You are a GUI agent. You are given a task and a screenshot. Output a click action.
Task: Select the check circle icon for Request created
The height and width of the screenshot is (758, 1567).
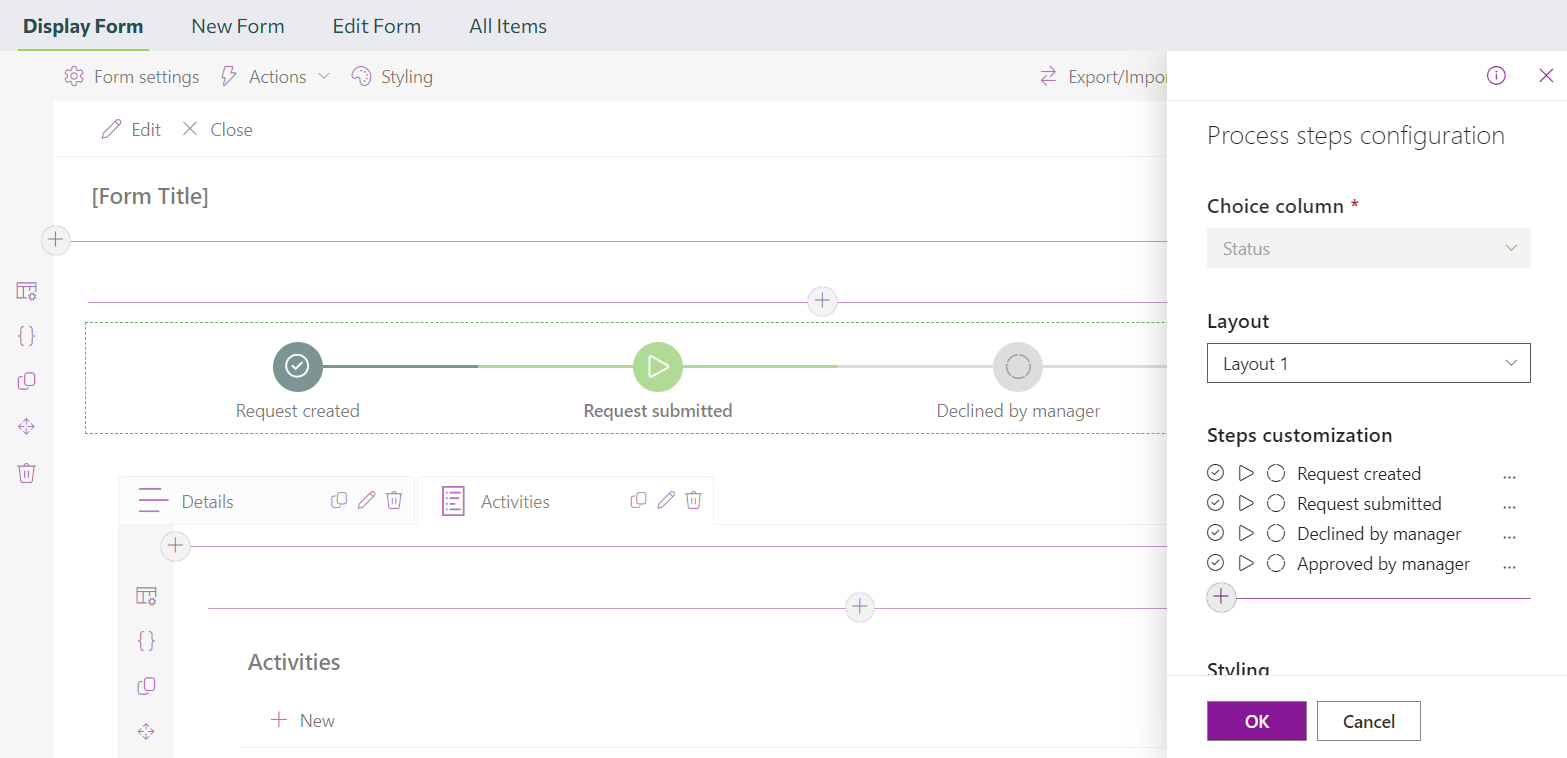(1215, 472)
